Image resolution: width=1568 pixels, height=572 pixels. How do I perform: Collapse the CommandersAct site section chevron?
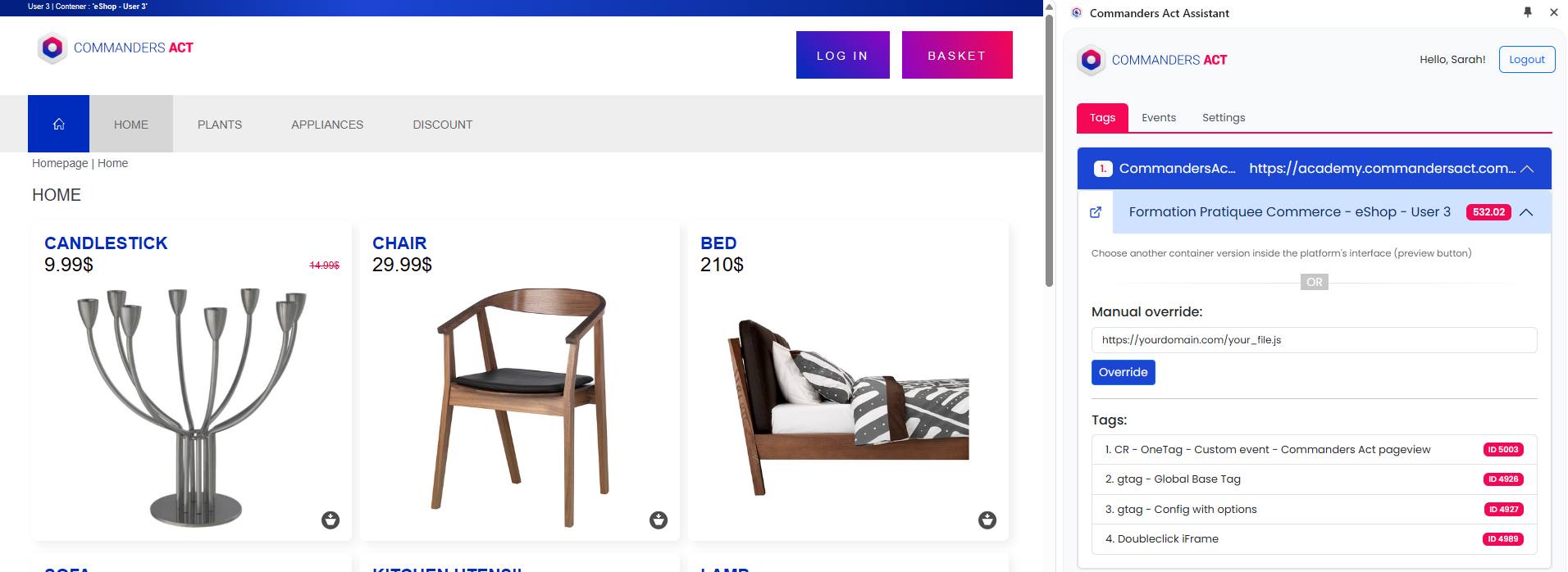tap(1527, 169)
